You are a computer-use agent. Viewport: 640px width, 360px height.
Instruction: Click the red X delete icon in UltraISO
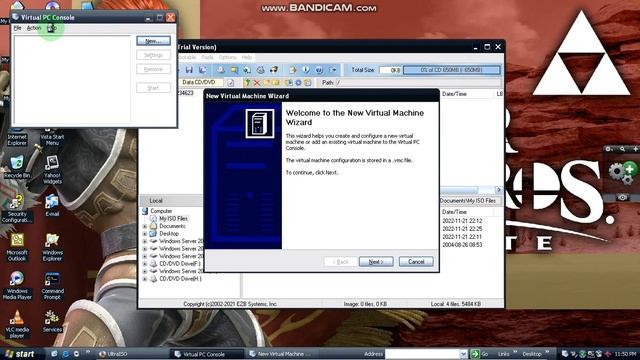tap(257, 83)
